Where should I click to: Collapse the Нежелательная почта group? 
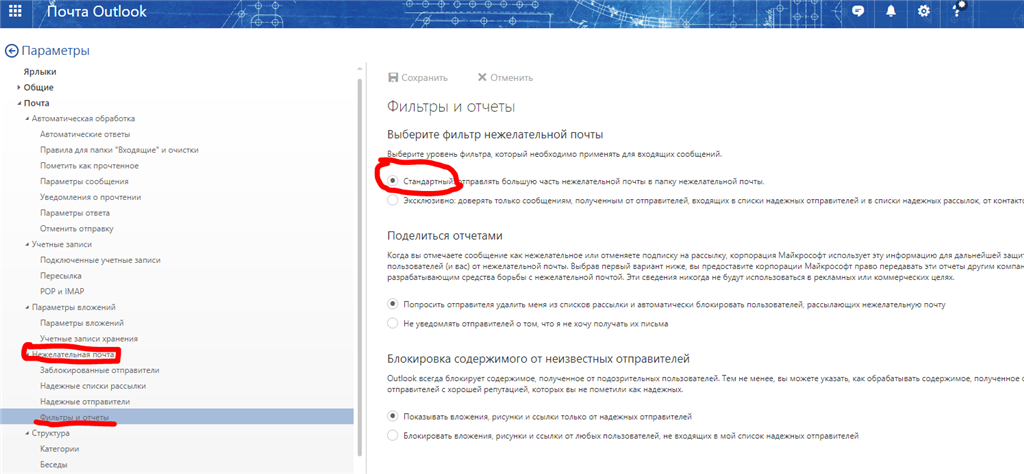click(27, 355)
